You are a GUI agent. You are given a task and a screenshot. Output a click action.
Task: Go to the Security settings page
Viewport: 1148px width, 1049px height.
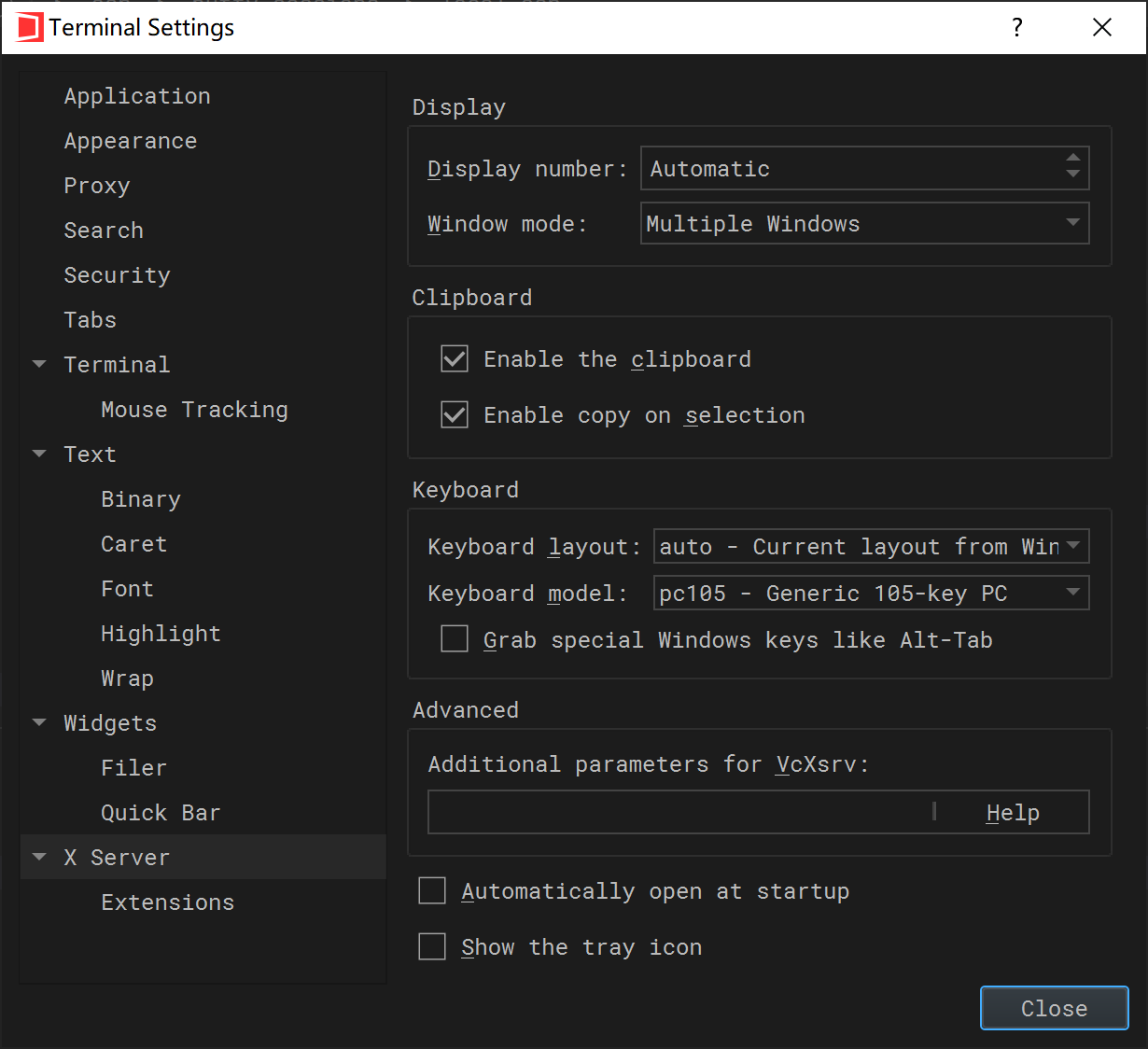click(x=118, y=275)
